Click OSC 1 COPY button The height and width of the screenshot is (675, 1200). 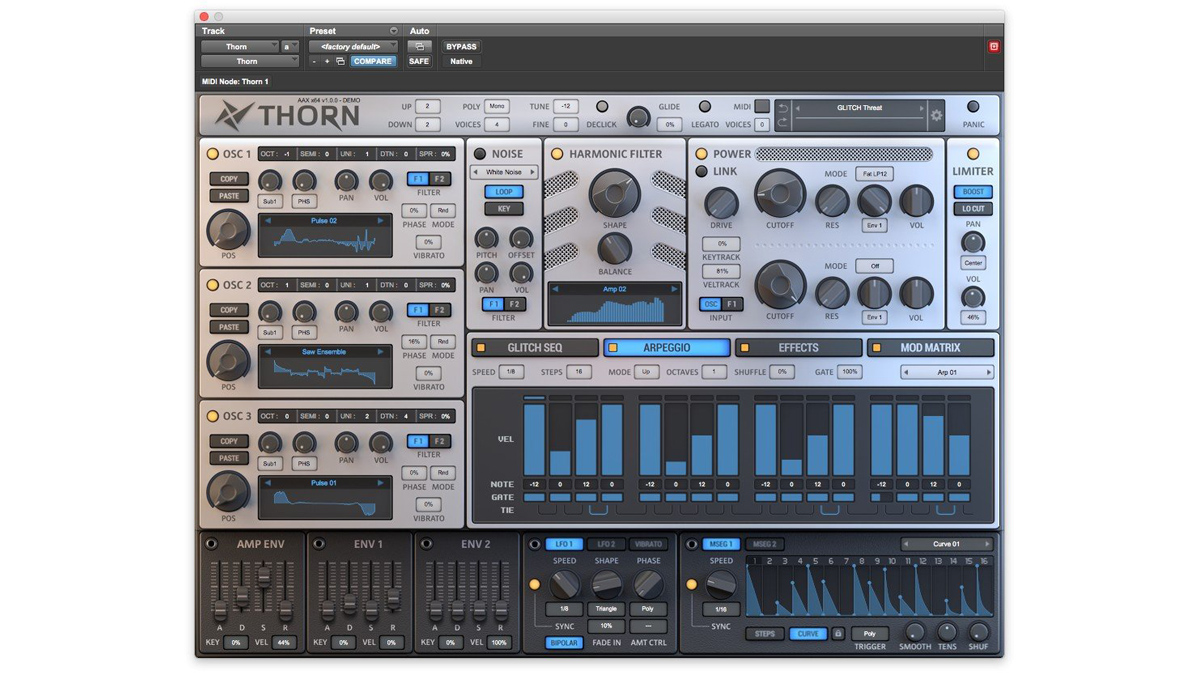tap(229, 179)
